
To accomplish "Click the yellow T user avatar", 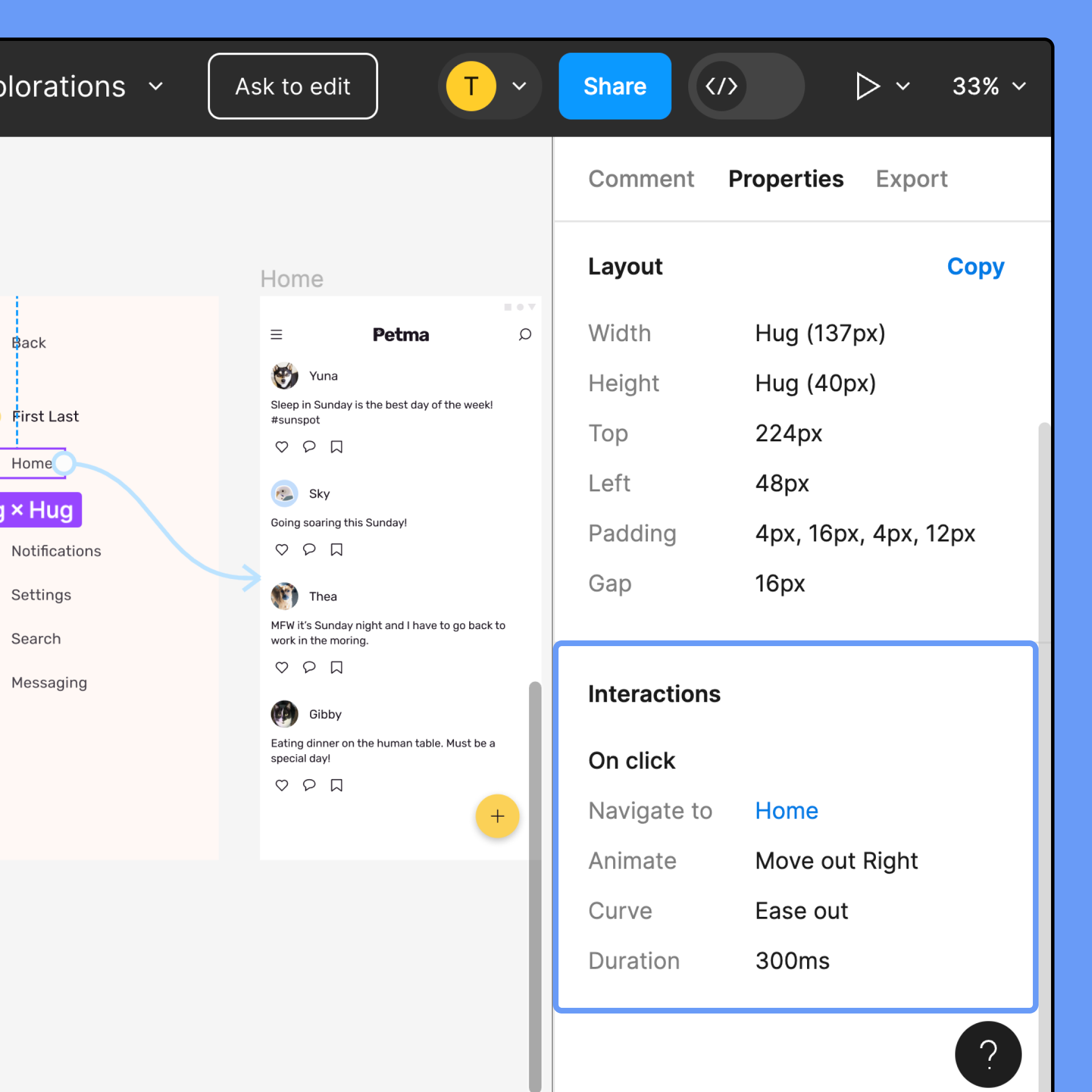I will 471,86.
